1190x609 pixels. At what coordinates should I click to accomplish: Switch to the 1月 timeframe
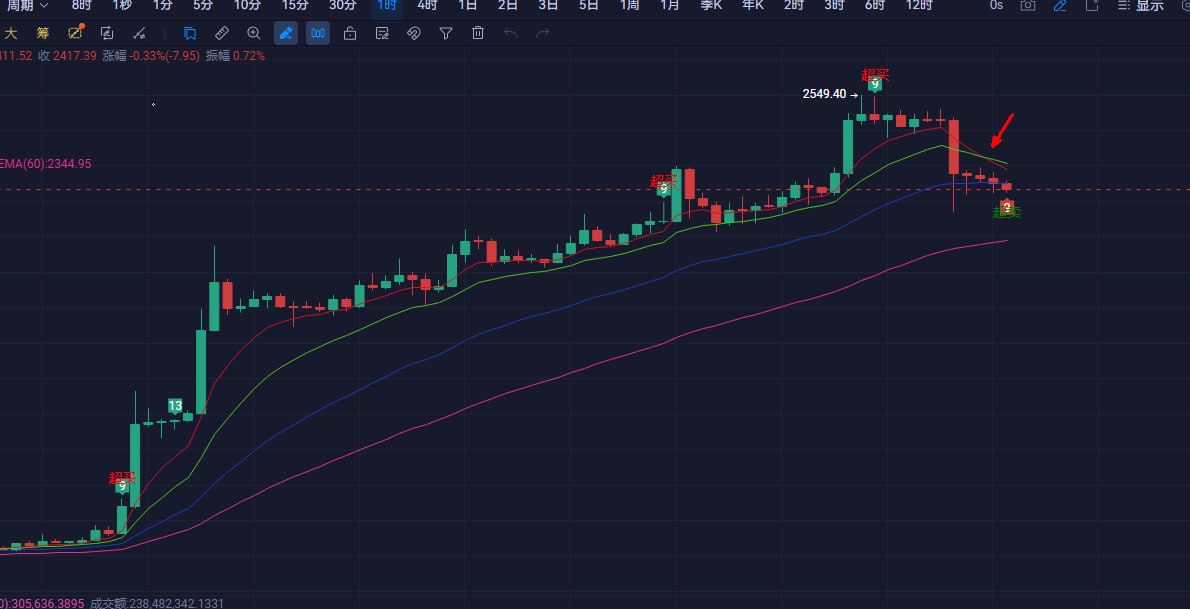coord(669,5)
